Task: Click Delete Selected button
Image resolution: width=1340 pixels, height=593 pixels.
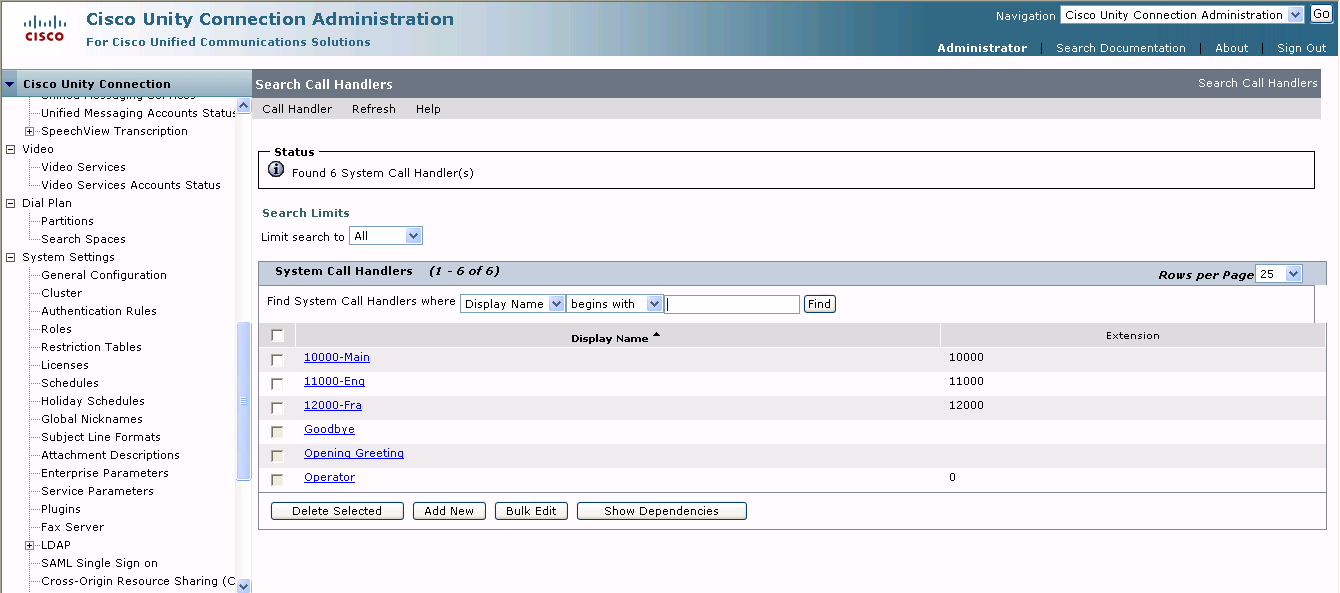Action: click(337, 511)
